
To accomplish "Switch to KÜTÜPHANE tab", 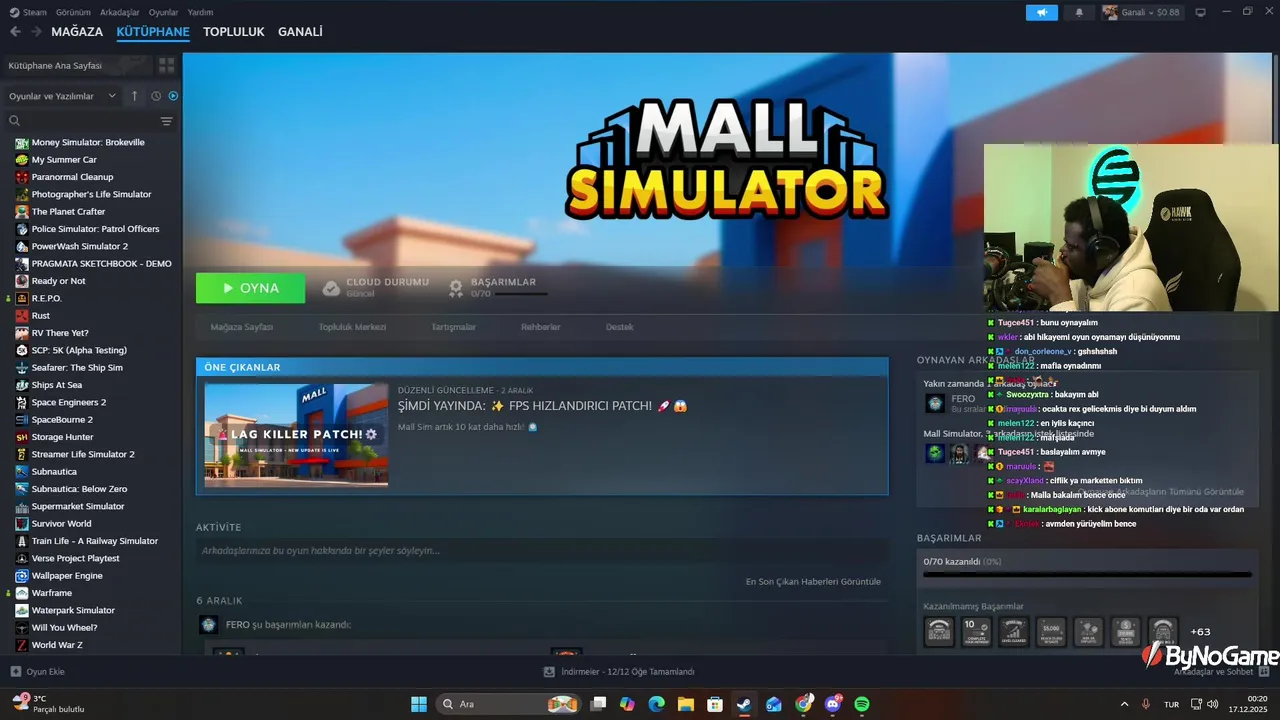I will point(153,32).
